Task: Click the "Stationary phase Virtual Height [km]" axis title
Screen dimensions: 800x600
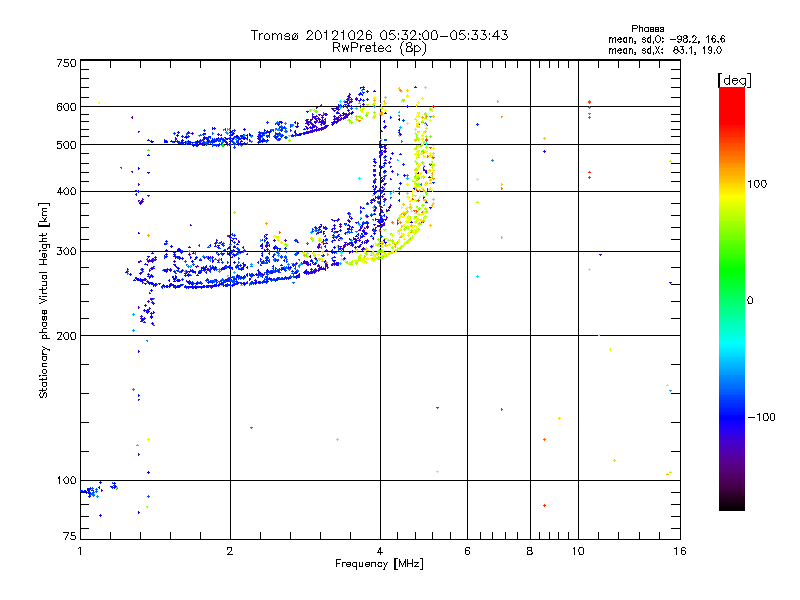Action: (x=44, y=301)
